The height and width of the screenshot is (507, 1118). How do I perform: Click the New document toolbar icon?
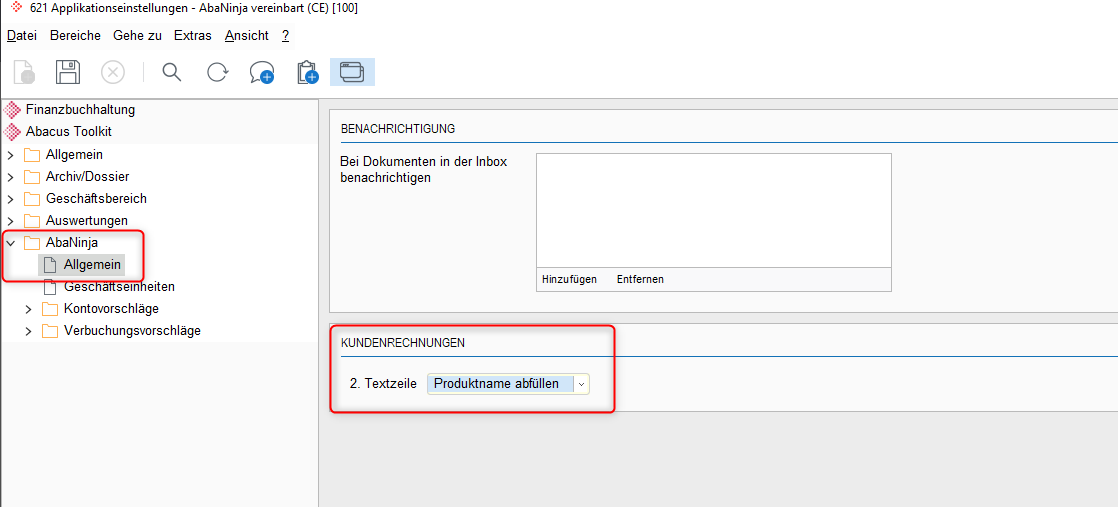(x=24, y=73)
